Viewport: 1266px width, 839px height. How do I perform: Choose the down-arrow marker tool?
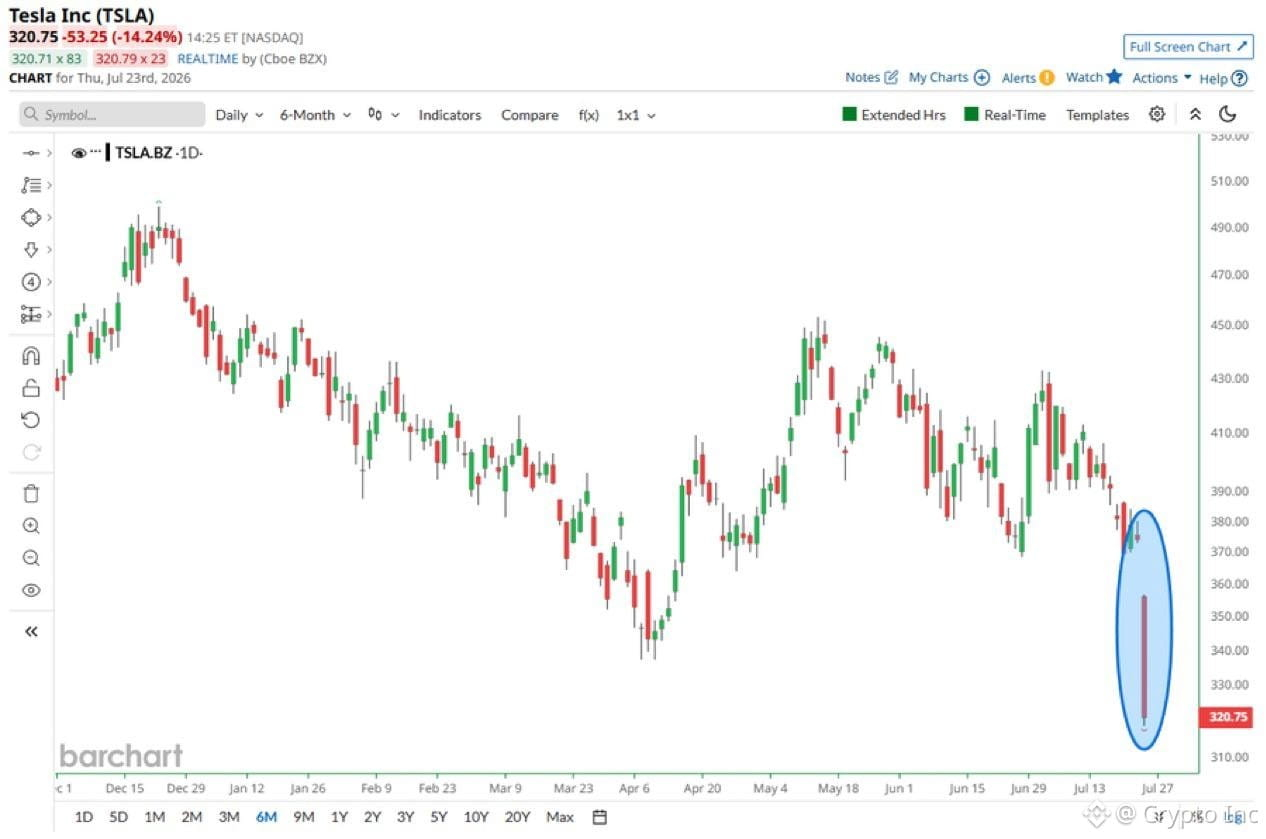(30, 250)
